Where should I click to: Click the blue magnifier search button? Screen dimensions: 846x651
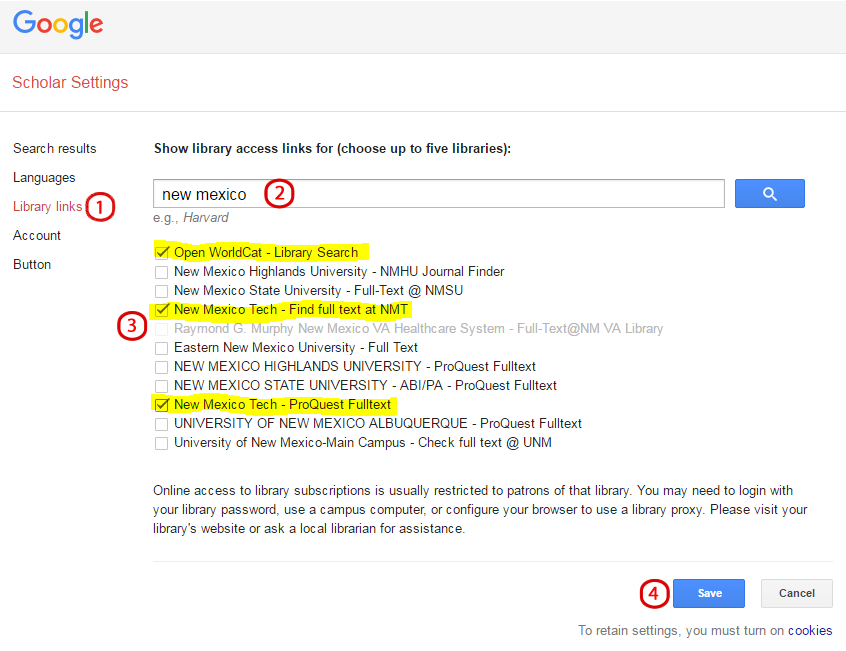(x=769, y=194)
